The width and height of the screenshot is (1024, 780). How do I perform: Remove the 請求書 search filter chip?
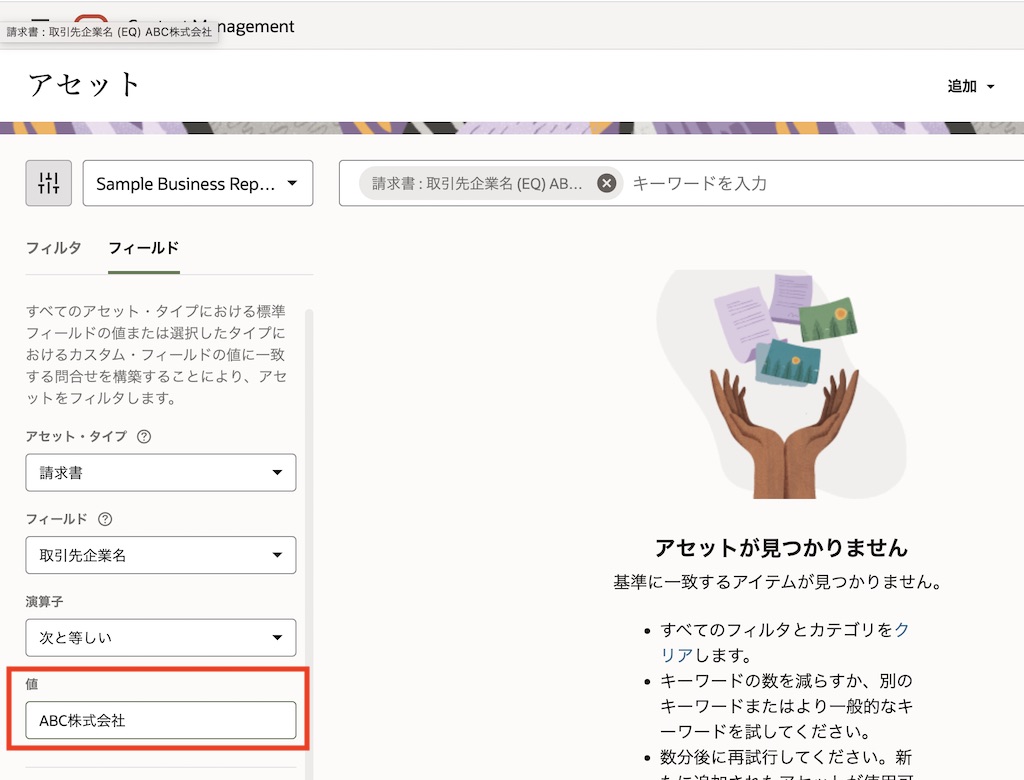coord(606,183)
